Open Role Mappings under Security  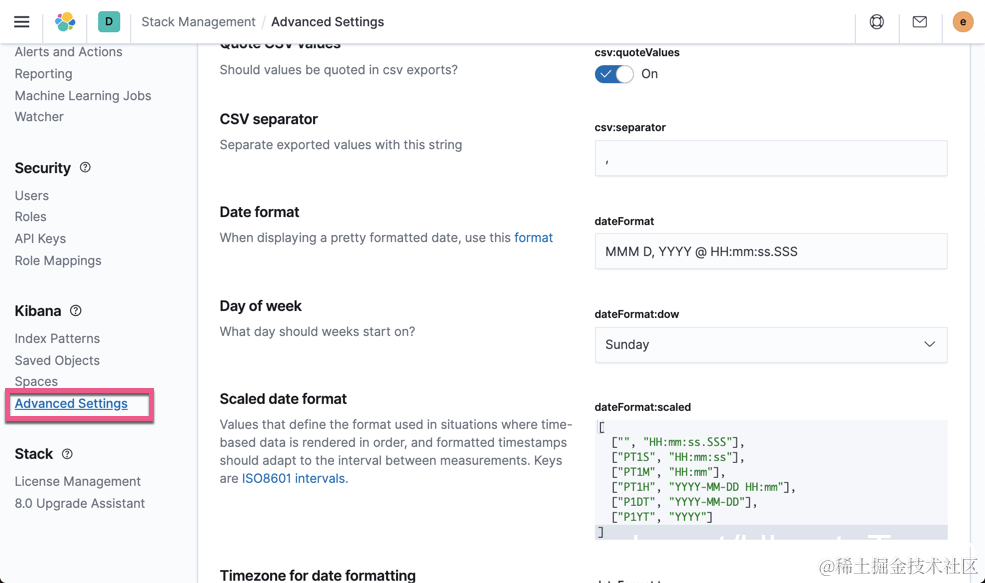pyautogui.click(x=58, y=261)
